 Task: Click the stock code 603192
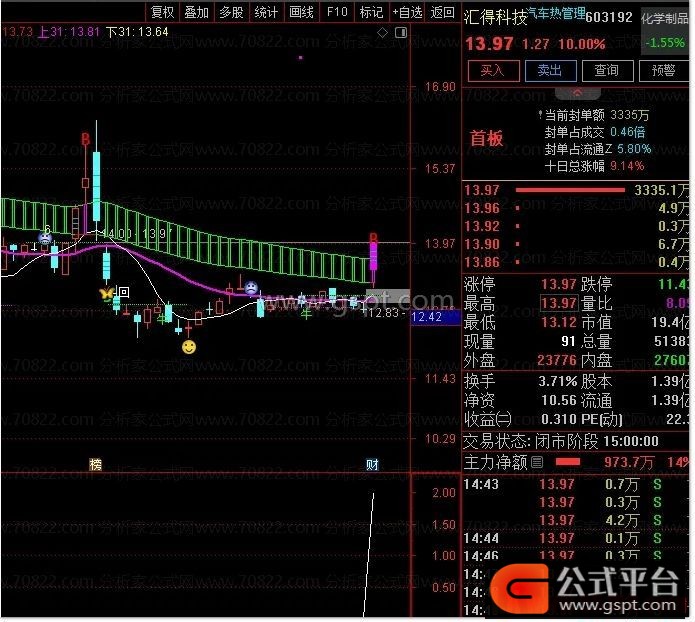coord(609,17)
